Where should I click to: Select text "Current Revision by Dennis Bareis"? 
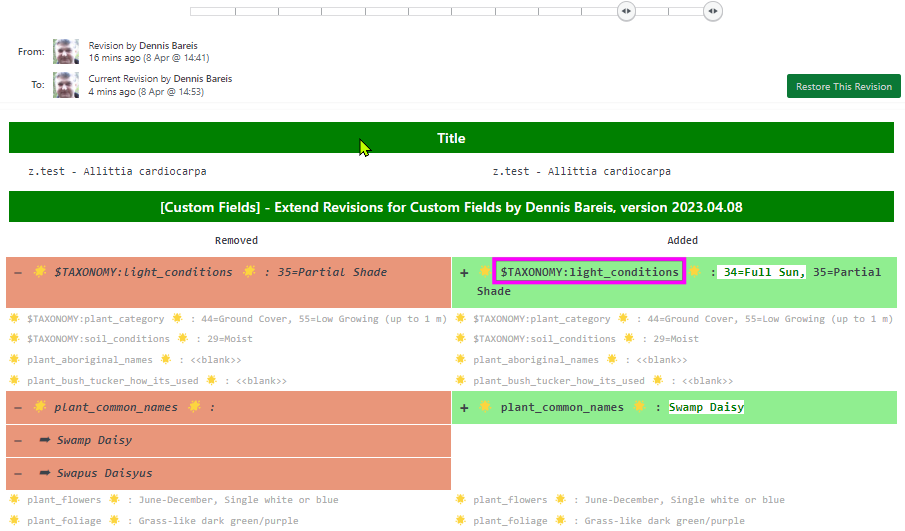point(160,78)
